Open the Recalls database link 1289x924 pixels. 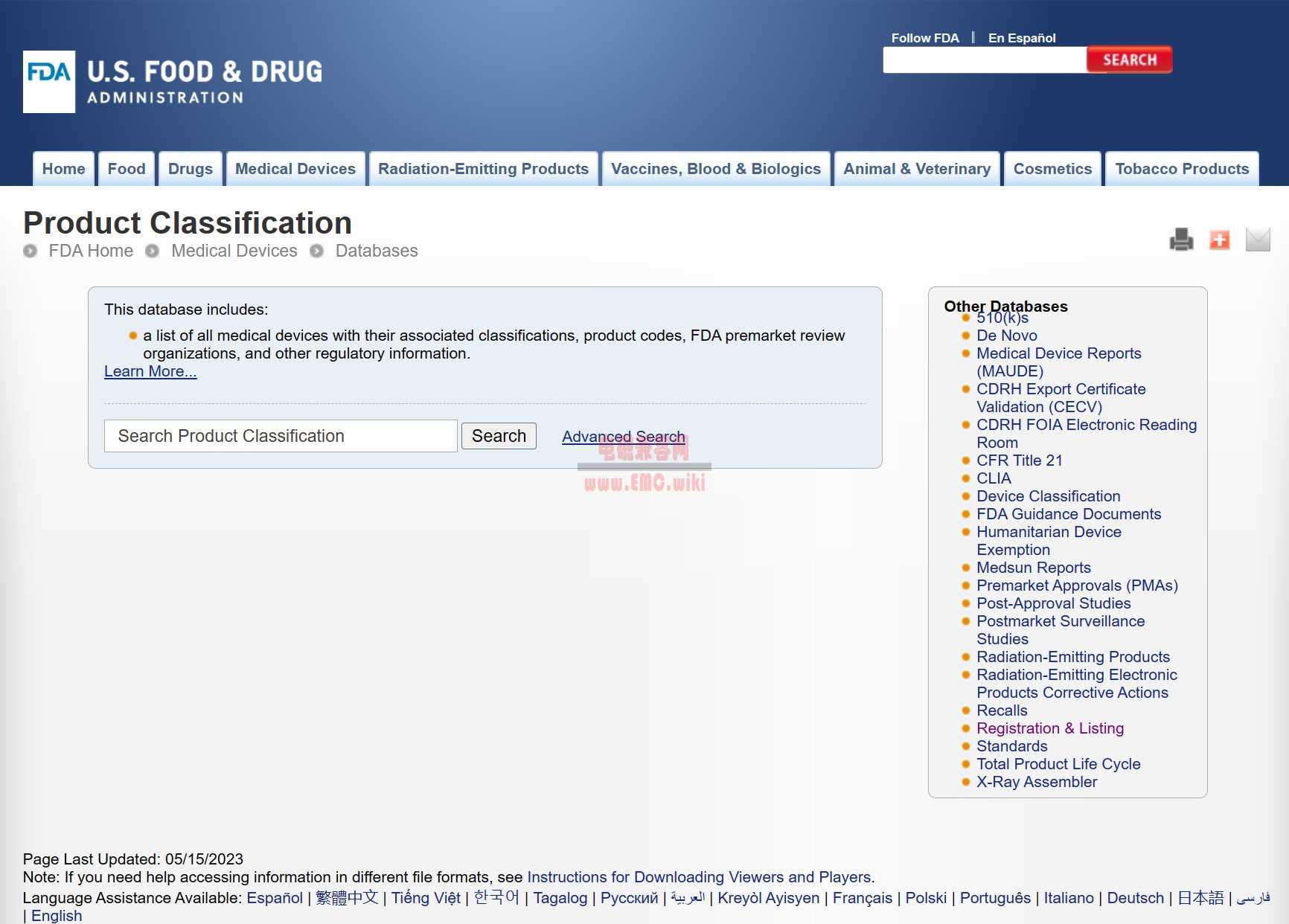pos(1002,710)
